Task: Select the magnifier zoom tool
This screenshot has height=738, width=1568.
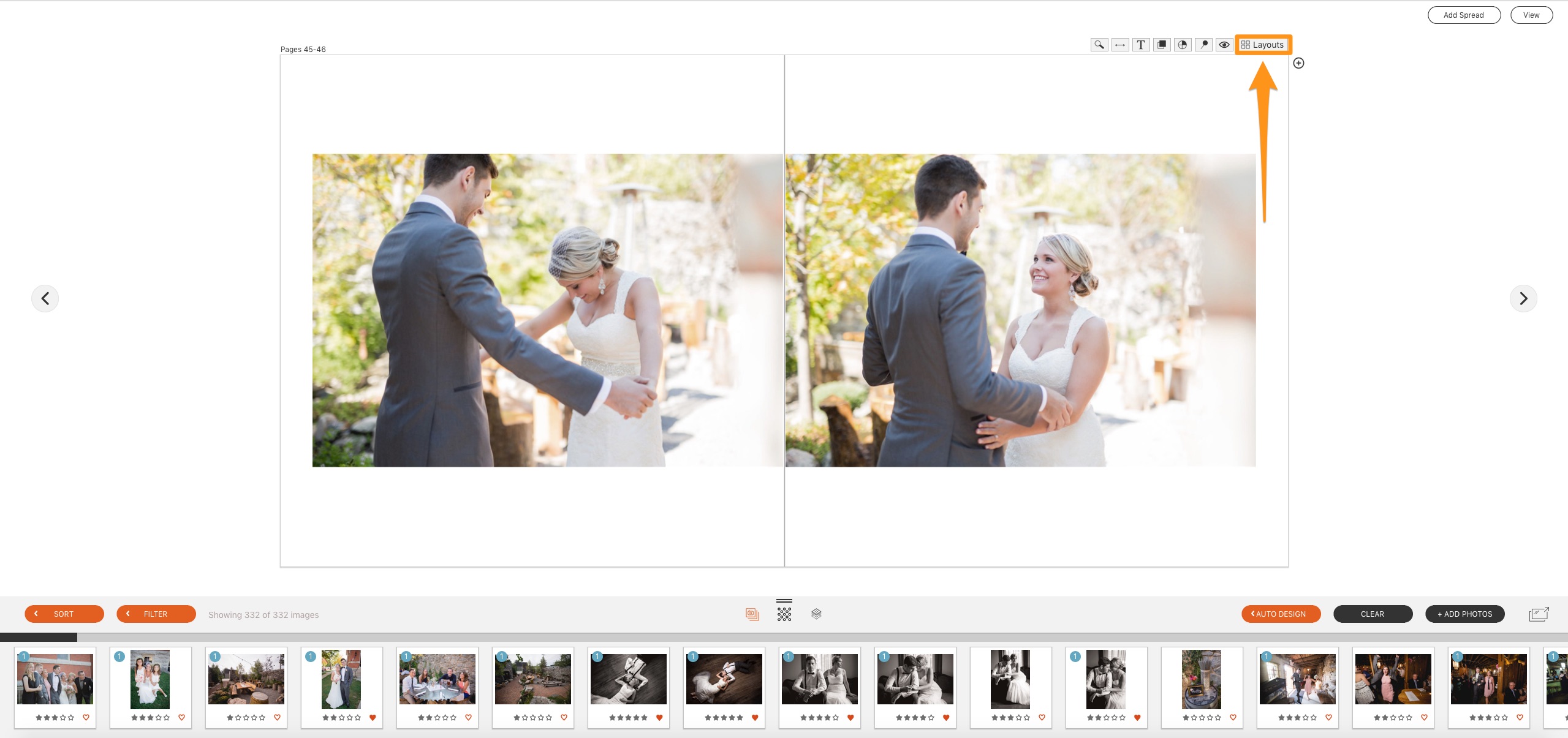Action: click(1099, 45)
